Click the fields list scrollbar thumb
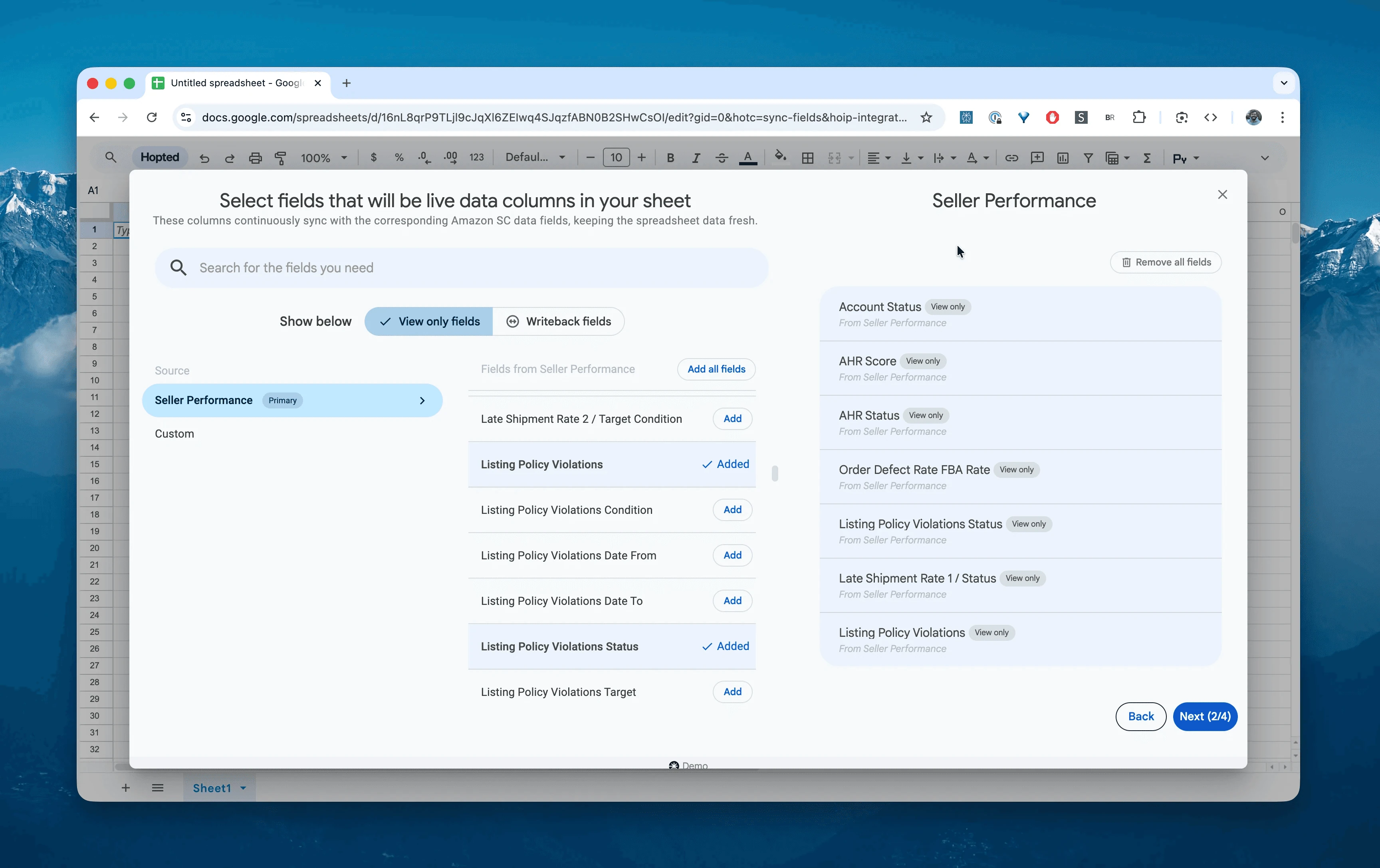 (x=775, y=473)
